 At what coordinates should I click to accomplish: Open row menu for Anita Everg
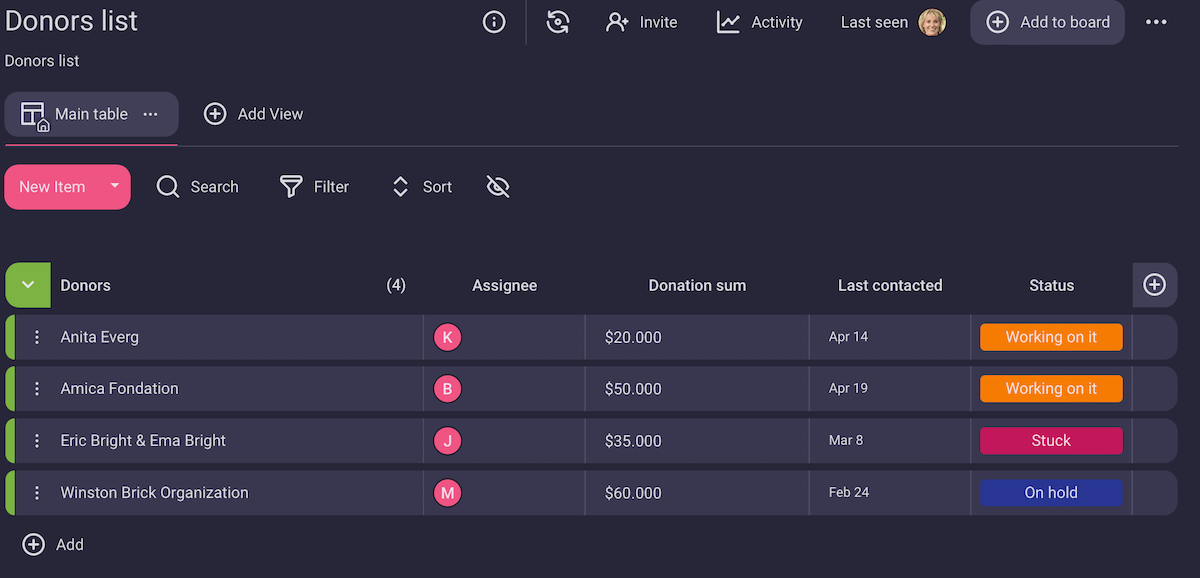(37, 337)
